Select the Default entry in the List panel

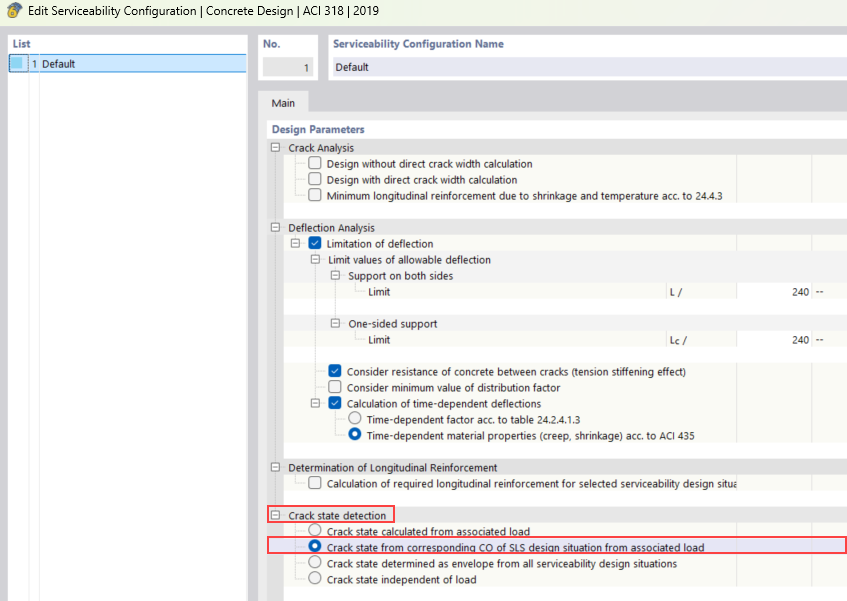60,62
